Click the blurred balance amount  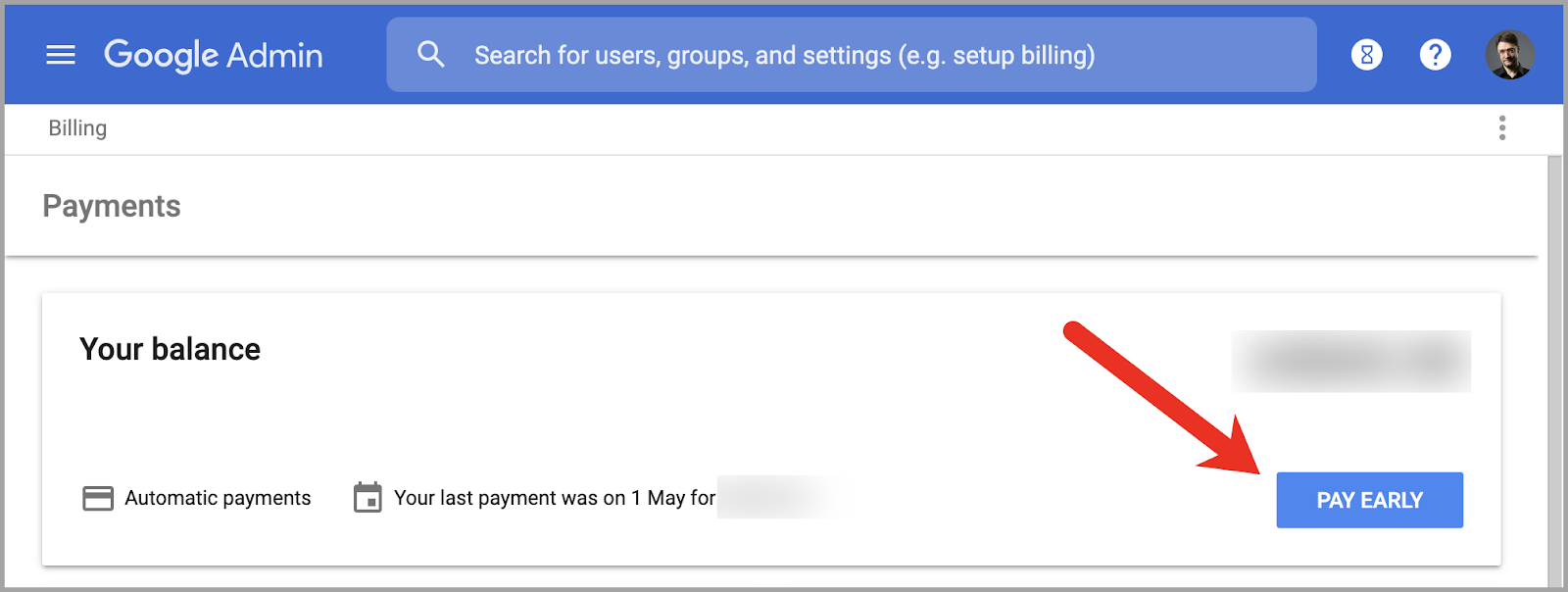[x=1350, y=361]
